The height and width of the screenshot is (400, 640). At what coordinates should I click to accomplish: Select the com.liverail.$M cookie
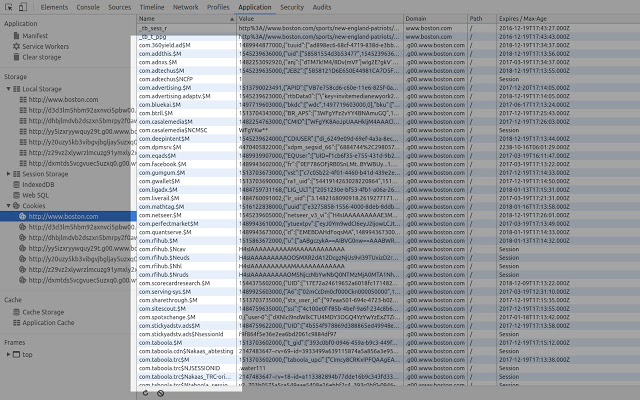(x=159, y=198)
